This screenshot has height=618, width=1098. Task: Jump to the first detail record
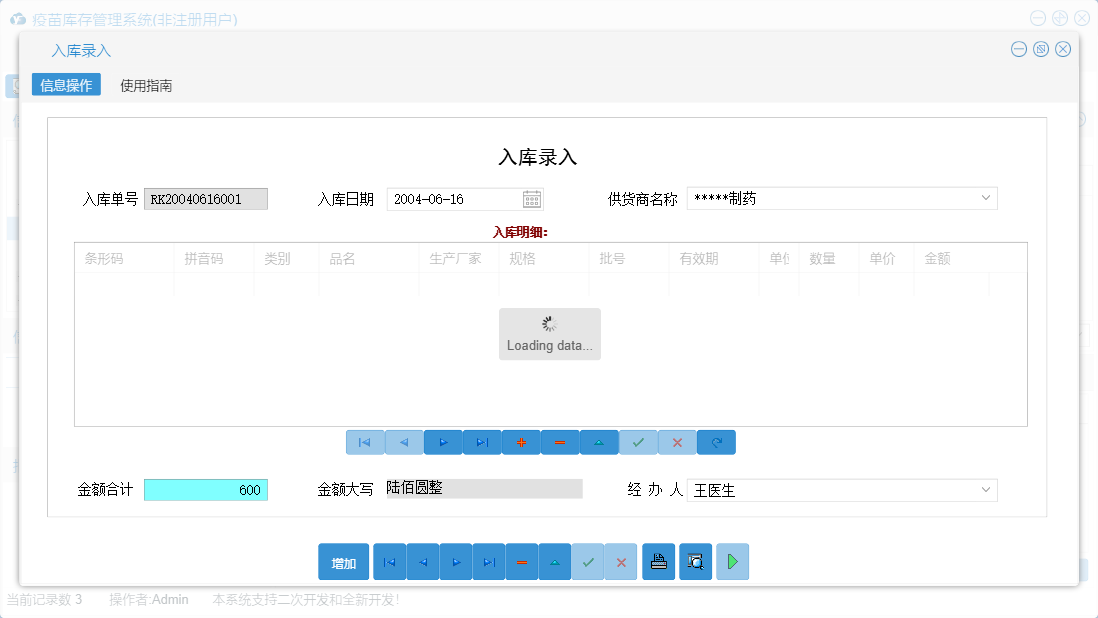(x=365, y=442)
